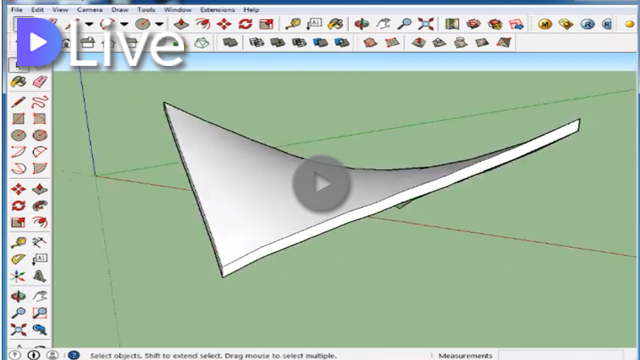
Task: Play the video with center play button
Action: coord(321,184)
